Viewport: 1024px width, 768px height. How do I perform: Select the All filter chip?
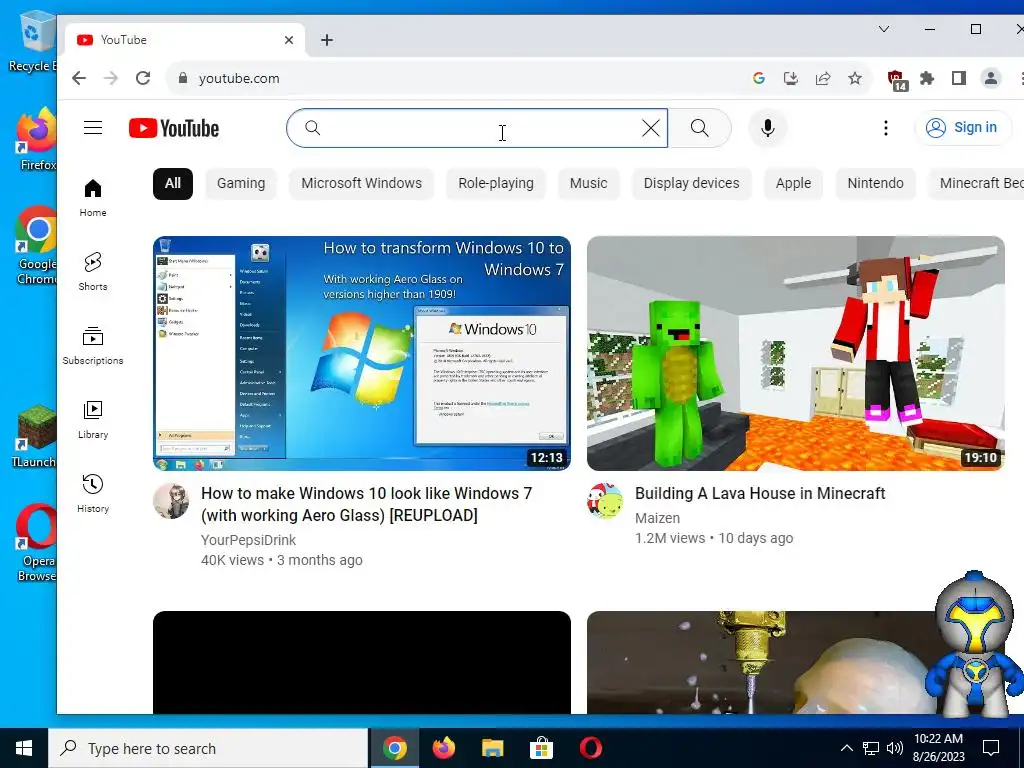(172, 184)
